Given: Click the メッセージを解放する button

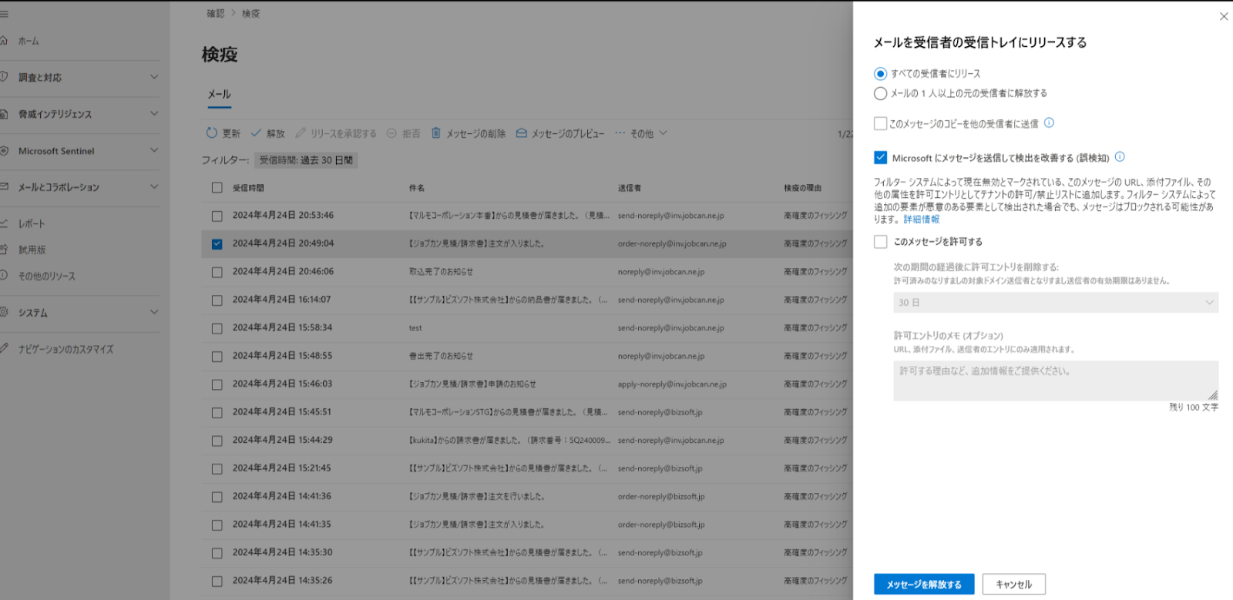Looking at the screenshot, I should point(923,584).
